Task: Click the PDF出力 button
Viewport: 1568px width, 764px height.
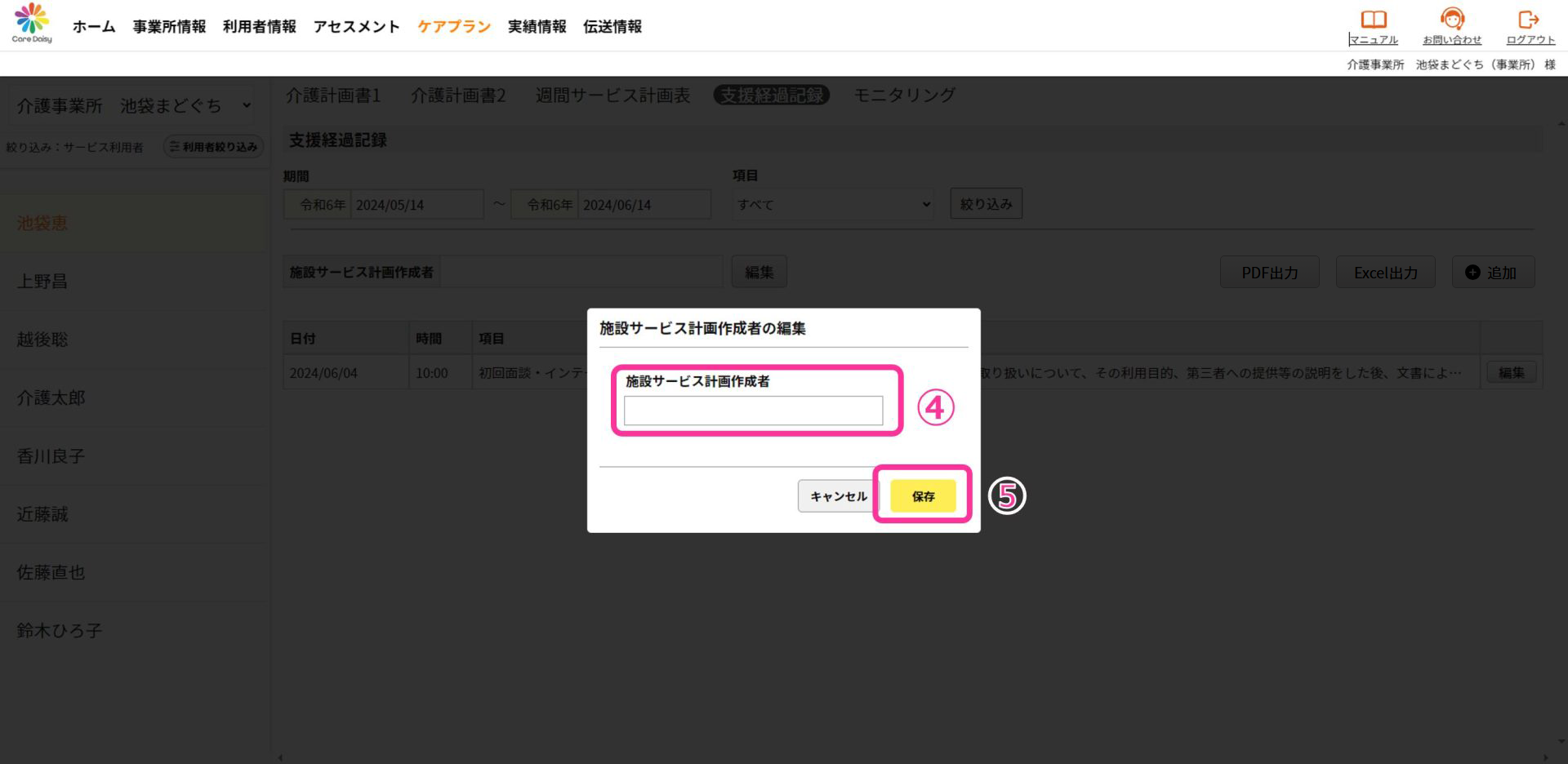Action: coord(1269,273)
